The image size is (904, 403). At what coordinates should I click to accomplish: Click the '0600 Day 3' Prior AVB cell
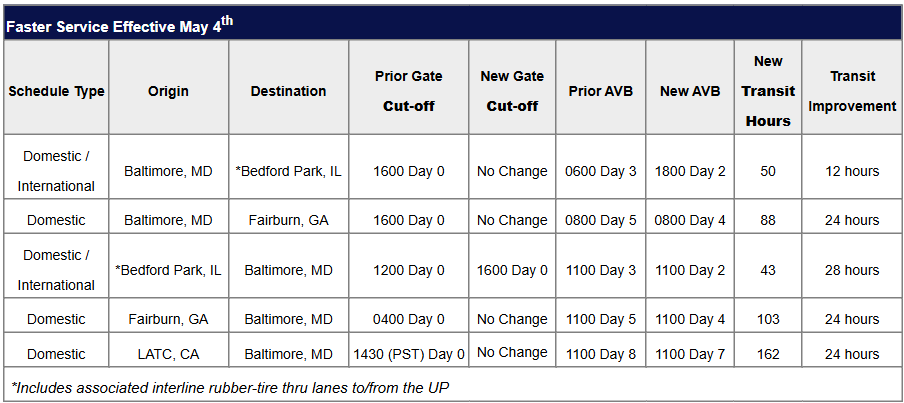point(600,171)
